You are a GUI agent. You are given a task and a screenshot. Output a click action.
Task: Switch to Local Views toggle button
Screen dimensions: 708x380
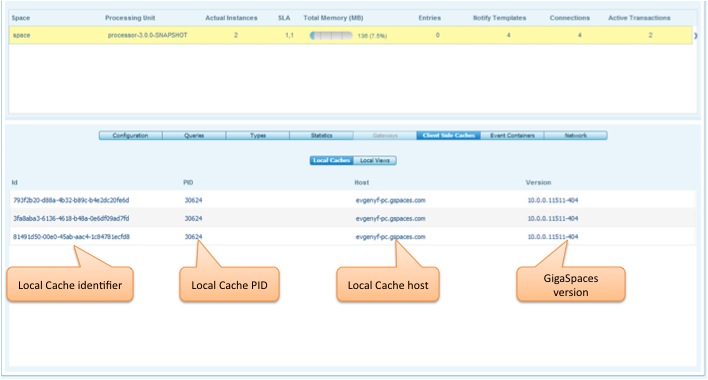375,160
